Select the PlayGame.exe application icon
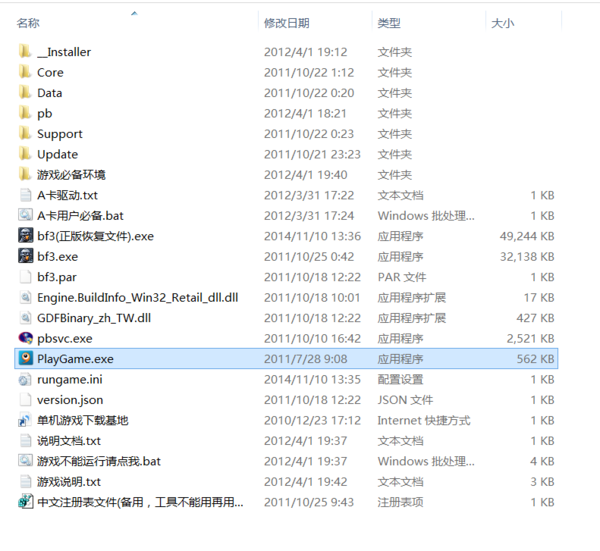This screenshot has width=600, height=551. point(26,359)
